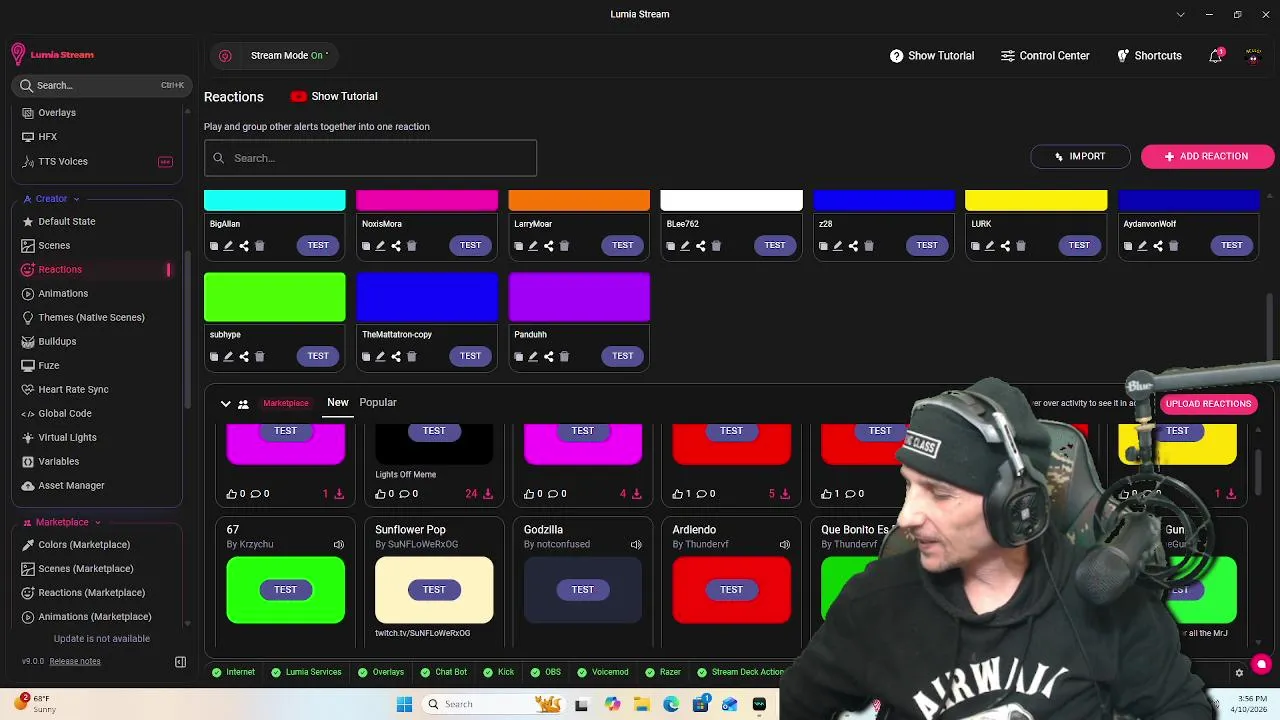Duplicate the subhype reaction
Screen dimensions: 1280x720
click(x=214, y=357)
